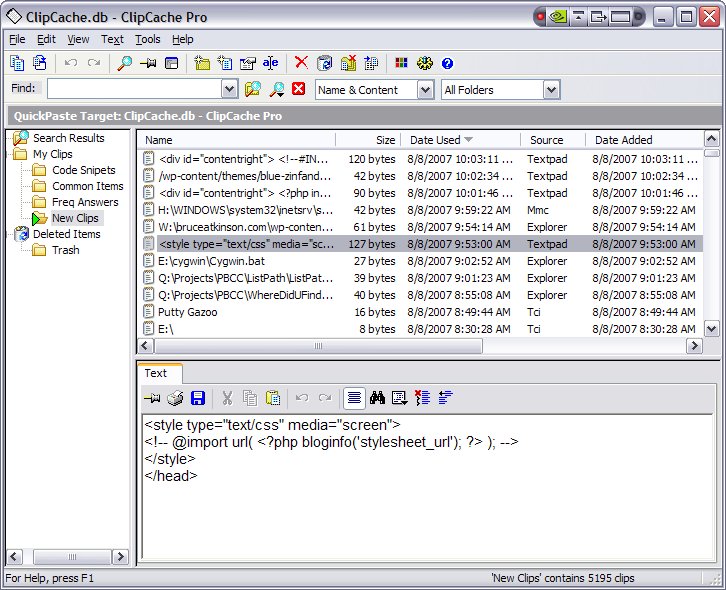Screen dimensions: 726x590
Task: Select the Code Snipets folder
Action: pos(84,170)
